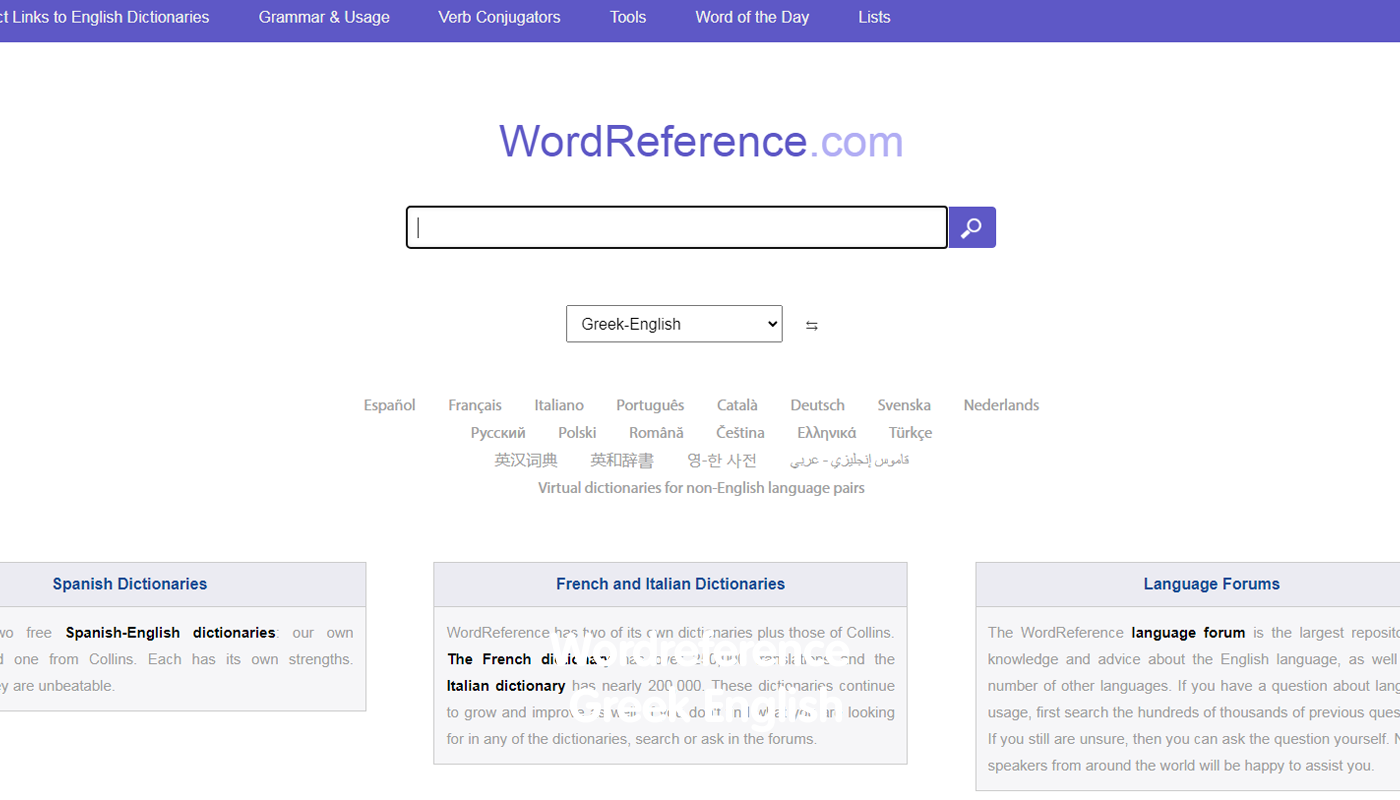Open Virtual dictionaries for non-English language pairs
The height and width of the screenshot is (800, 1400).
point(701,488)
